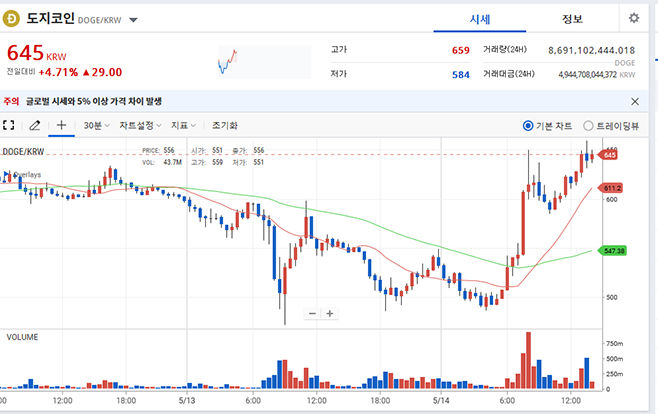Open the 차트설정 dropdown

pyautogui.click(x=140, y=125)
